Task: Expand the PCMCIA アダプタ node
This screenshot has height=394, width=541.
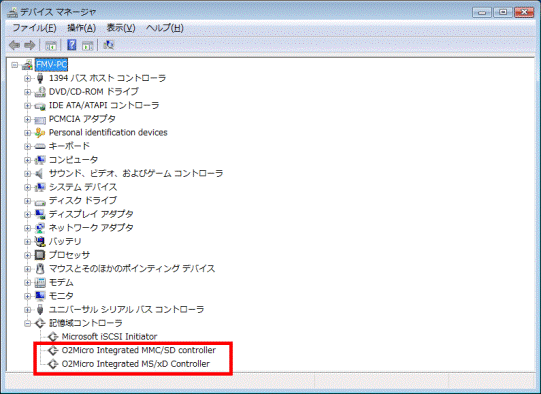Action: coord(27,119)
